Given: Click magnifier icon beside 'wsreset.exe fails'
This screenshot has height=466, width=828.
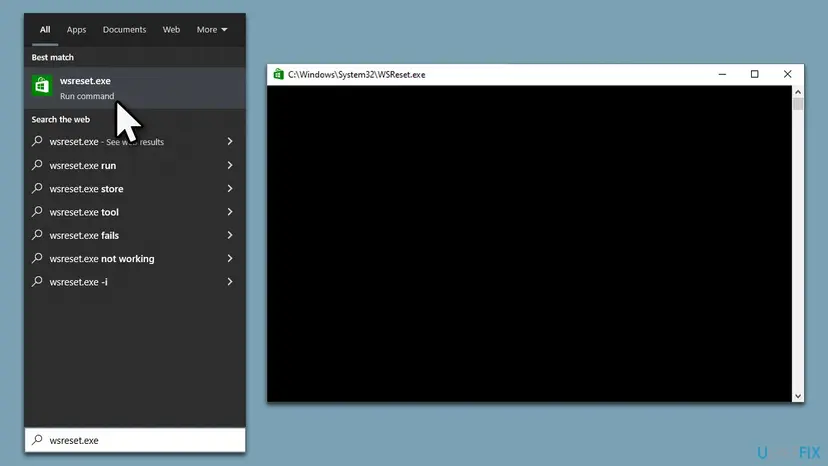Looking at the screenshot, I should point(37,235).
